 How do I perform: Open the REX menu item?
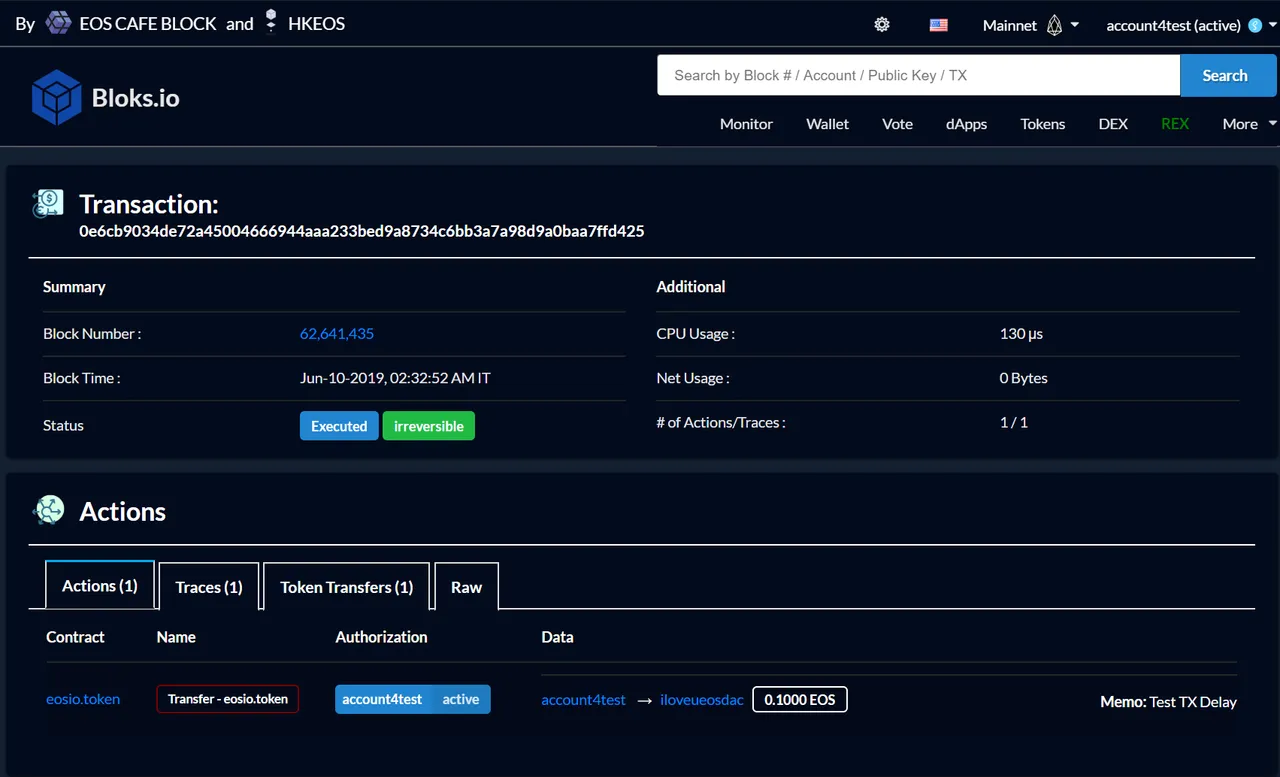coord(1175,124)
